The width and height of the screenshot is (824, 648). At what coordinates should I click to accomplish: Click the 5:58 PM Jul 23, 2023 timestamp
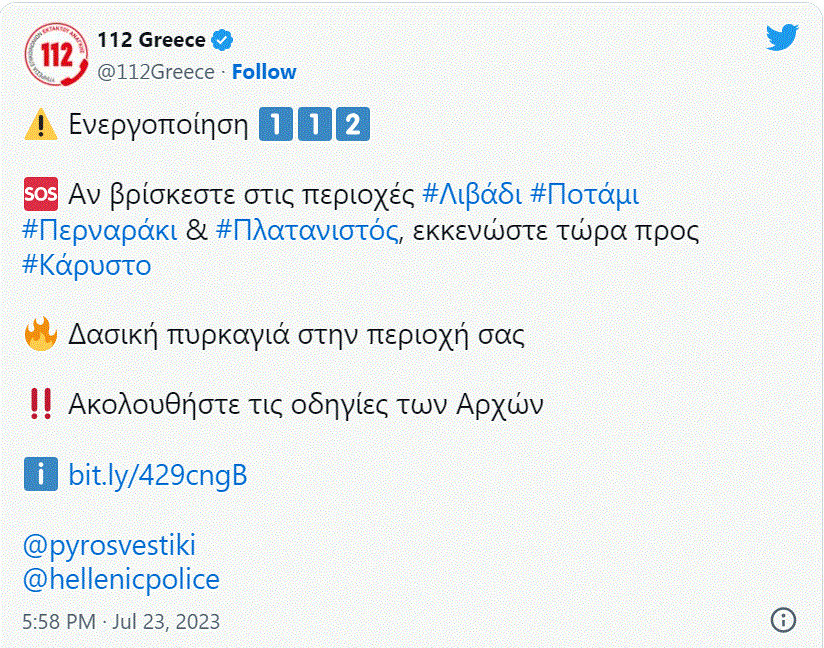coord(121,621)
